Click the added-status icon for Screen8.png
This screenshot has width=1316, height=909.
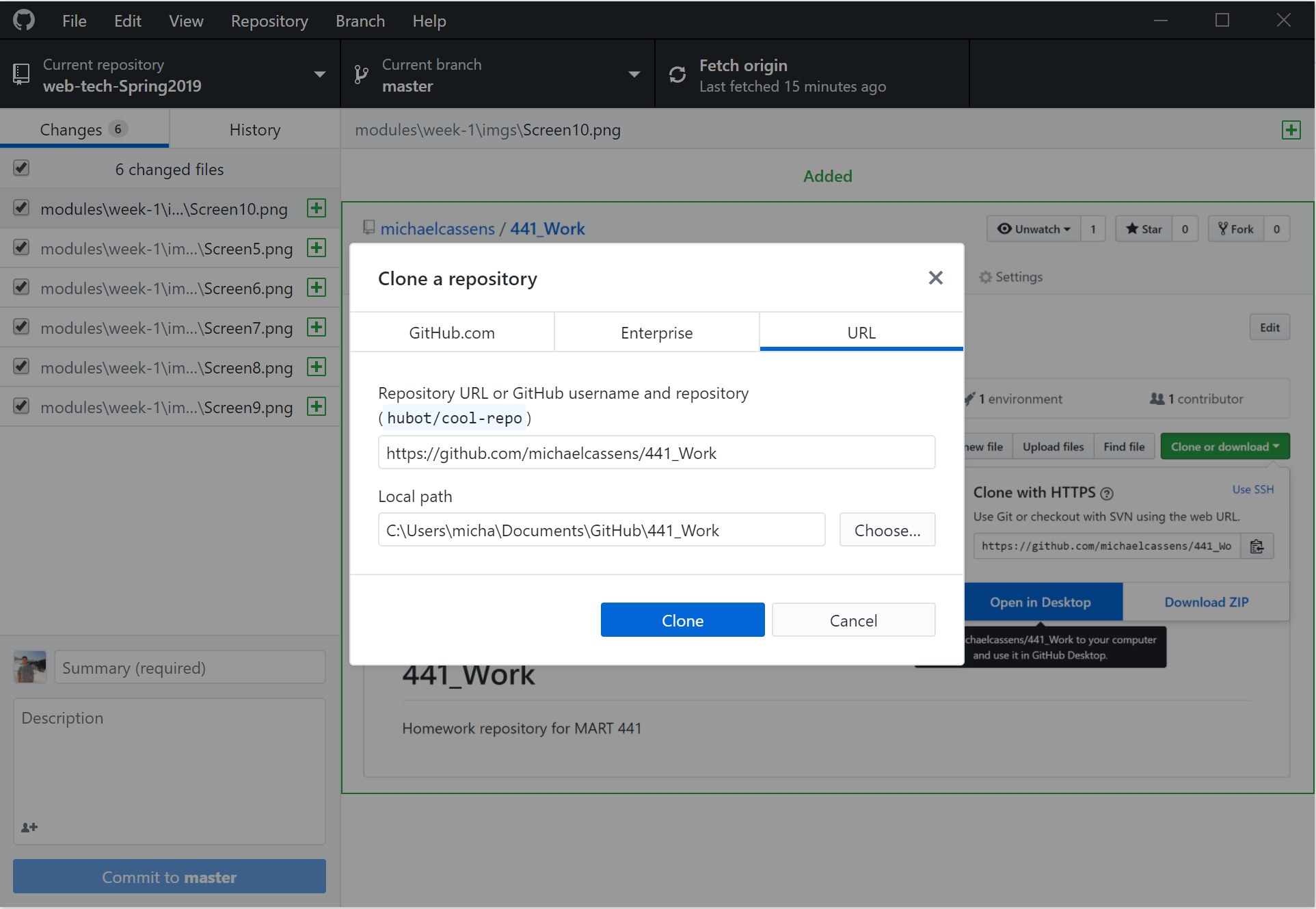(x=317, y=367)
